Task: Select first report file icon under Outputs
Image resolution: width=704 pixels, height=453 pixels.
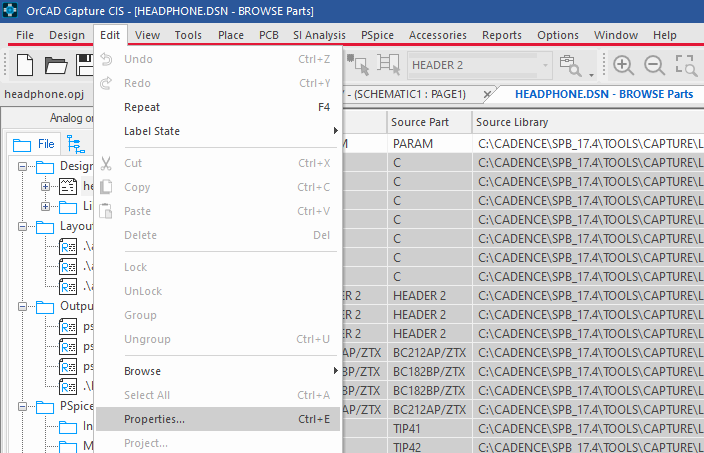Action: [68, 326]
